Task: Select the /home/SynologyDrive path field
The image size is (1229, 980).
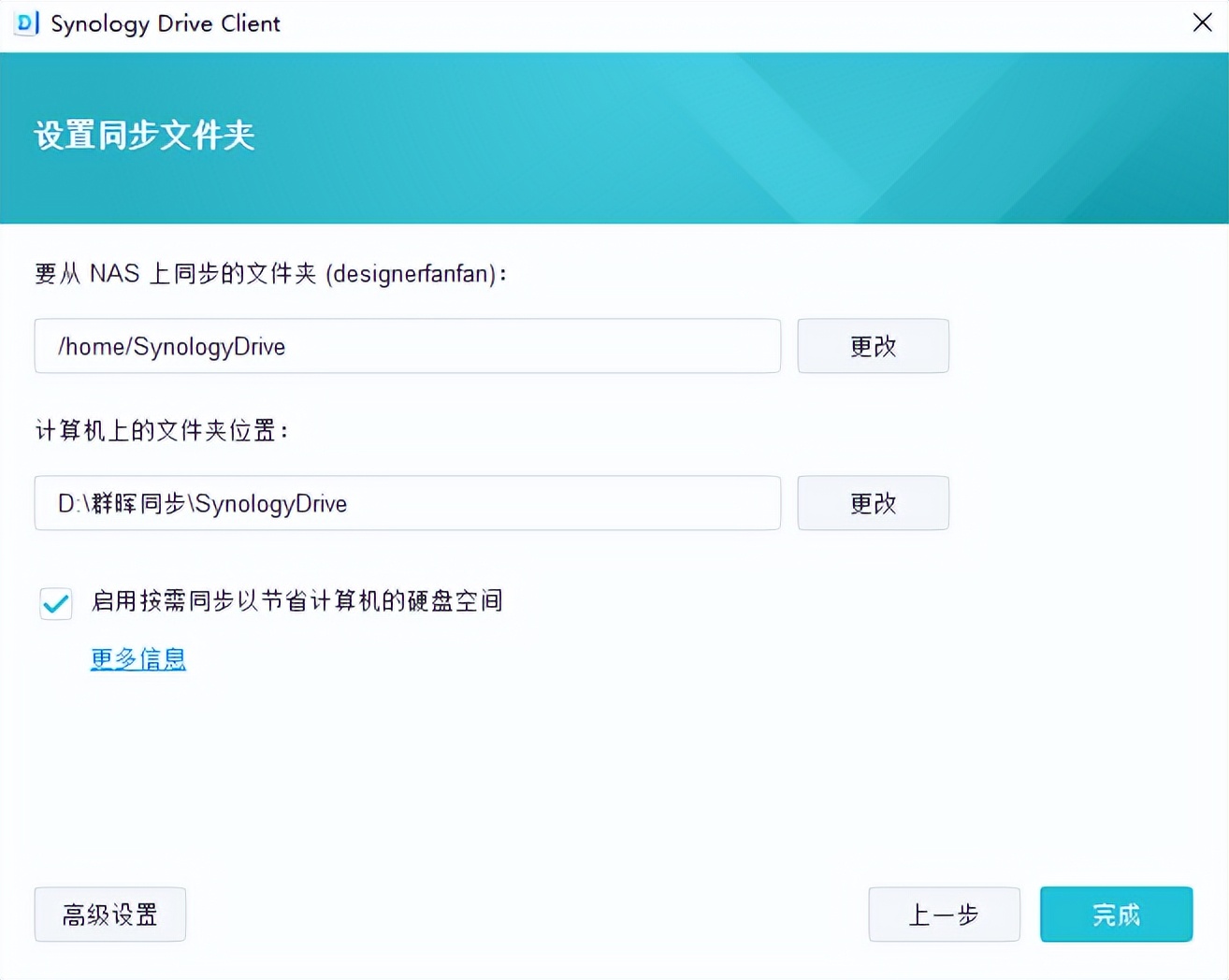Action: [407, 346]
